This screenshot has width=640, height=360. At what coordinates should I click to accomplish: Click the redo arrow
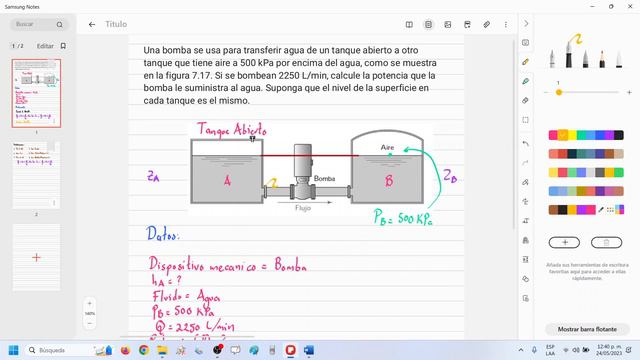(526, 163)
